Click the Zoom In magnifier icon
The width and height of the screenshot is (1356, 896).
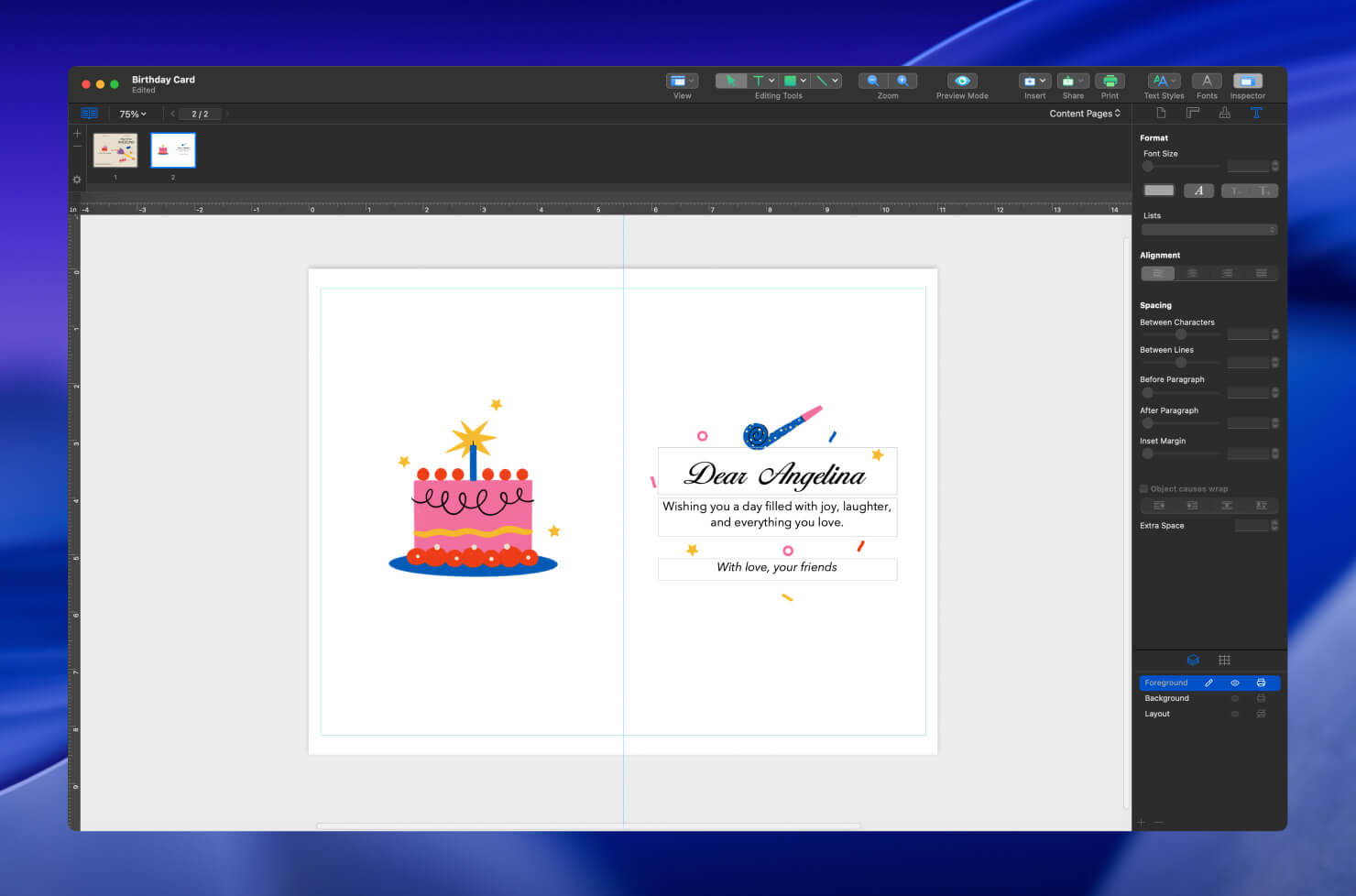click(902, 81)
